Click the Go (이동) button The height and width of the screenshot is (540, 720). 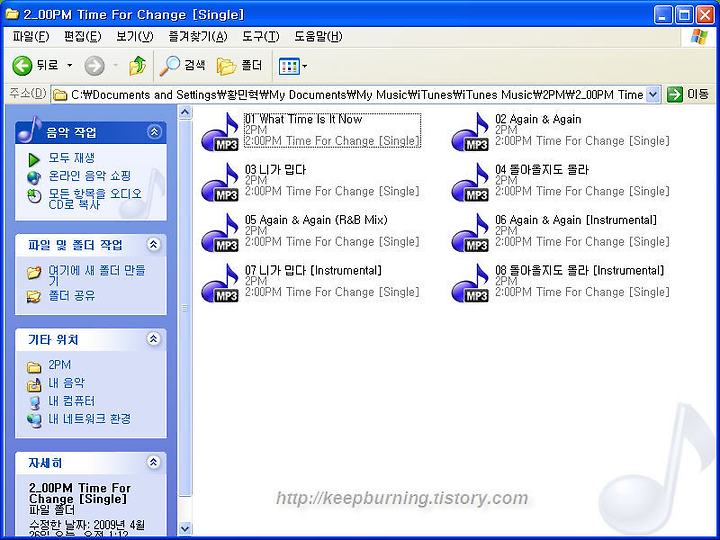tap(688, 94)
